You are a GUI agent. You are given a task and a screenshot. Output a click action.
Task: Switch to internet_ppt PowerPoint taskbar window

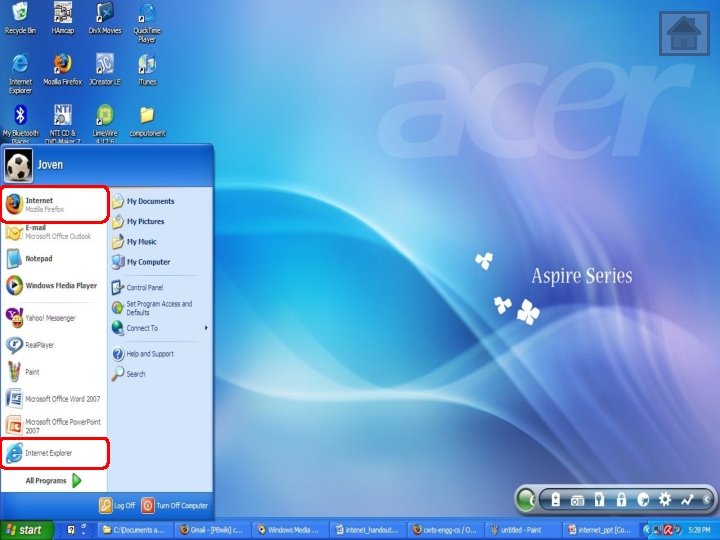tap(601, 530)
